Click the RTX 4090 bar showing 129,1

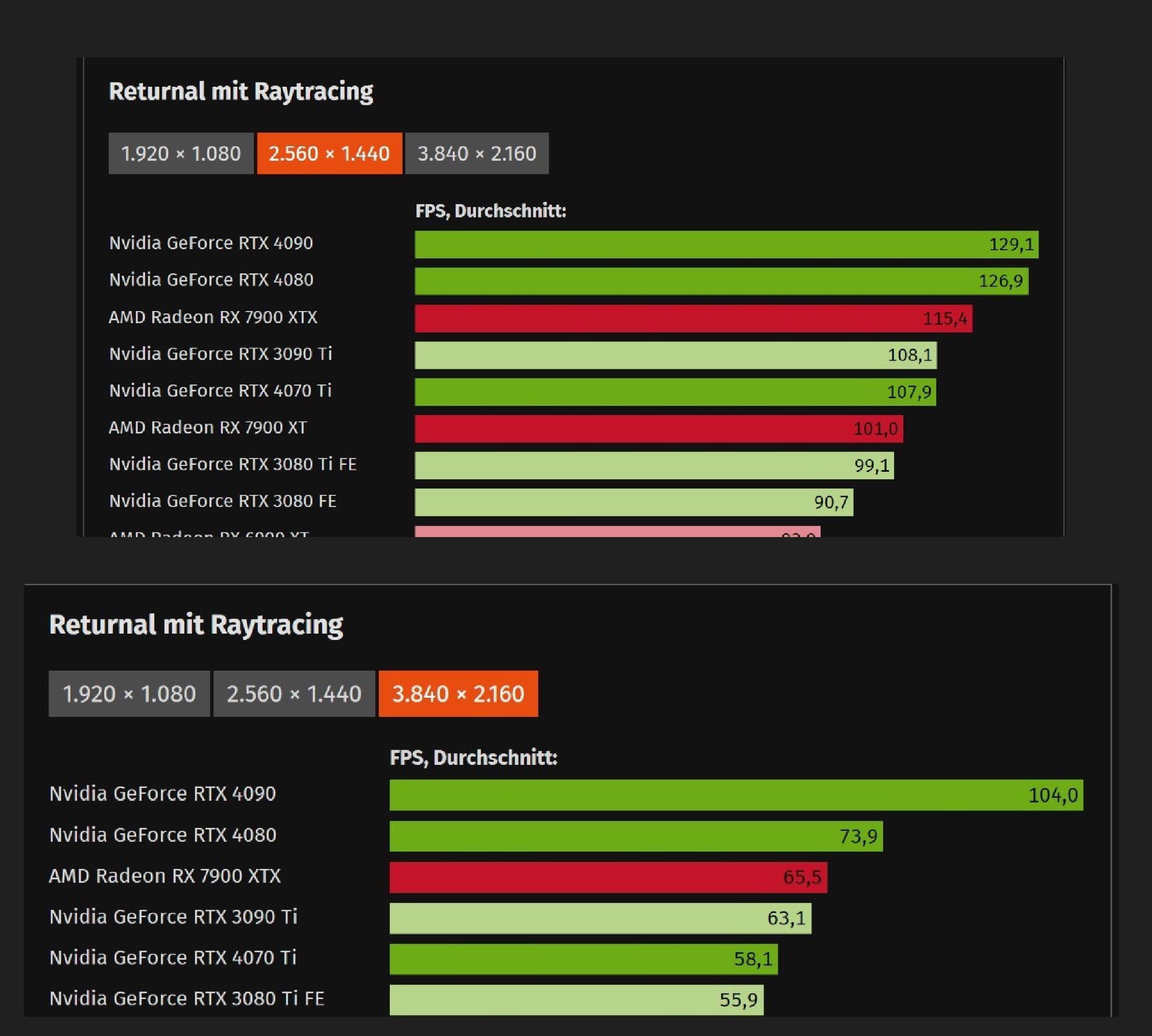point(726,245)
